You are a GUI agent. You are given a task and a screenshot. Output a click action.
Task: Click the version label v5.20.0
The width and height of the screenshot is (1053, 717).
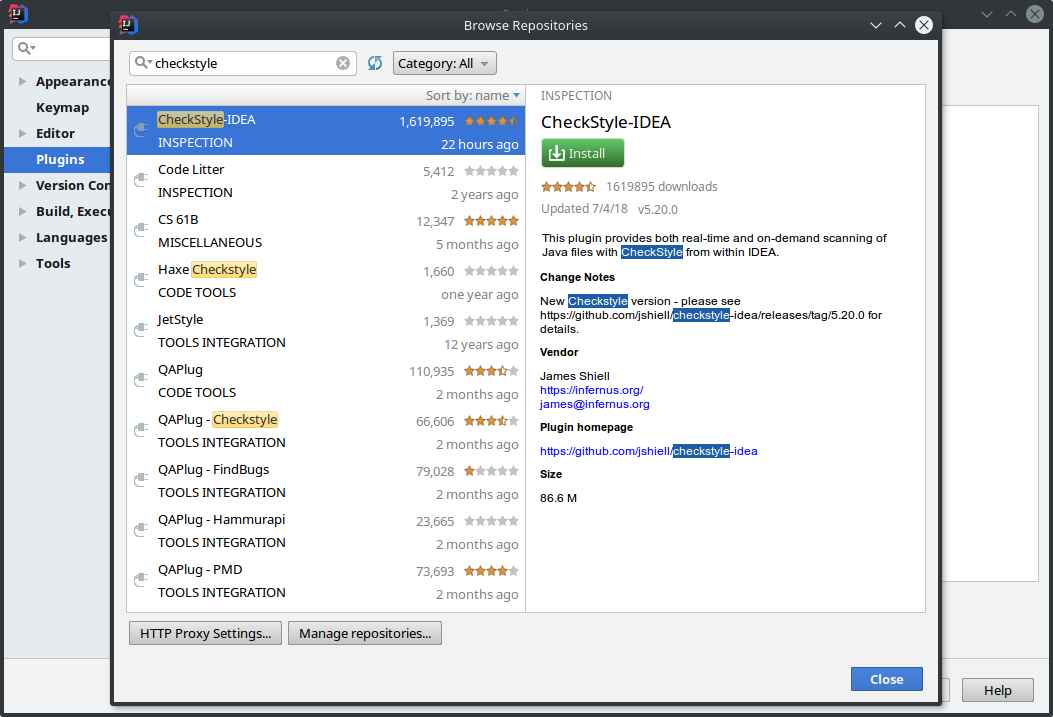(657, 209)
